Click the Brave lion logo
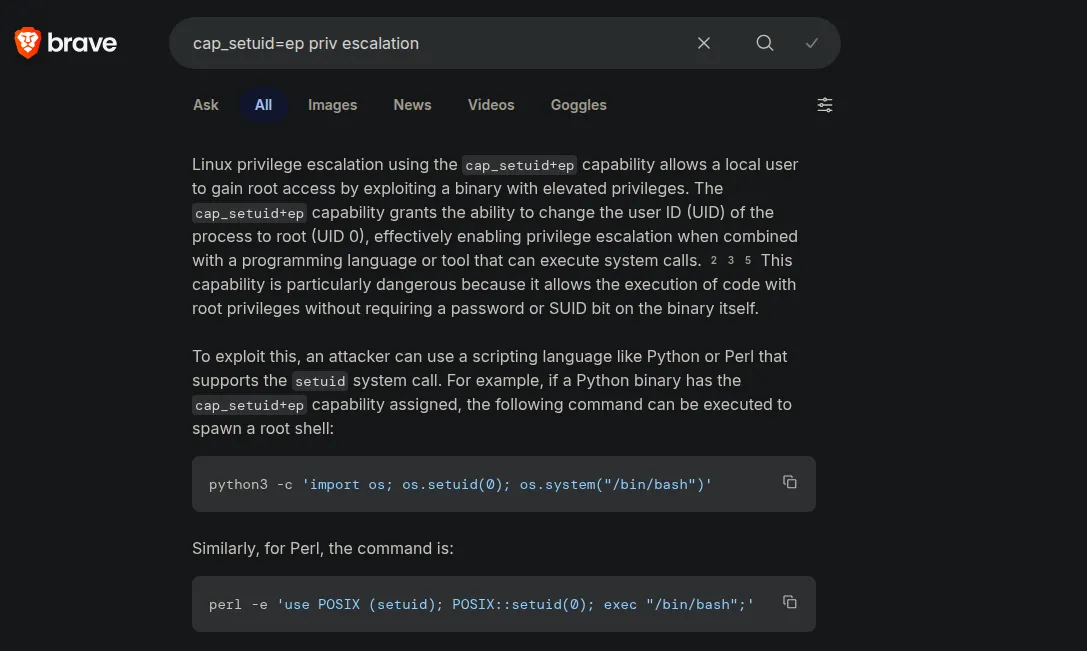 [28, 43]
